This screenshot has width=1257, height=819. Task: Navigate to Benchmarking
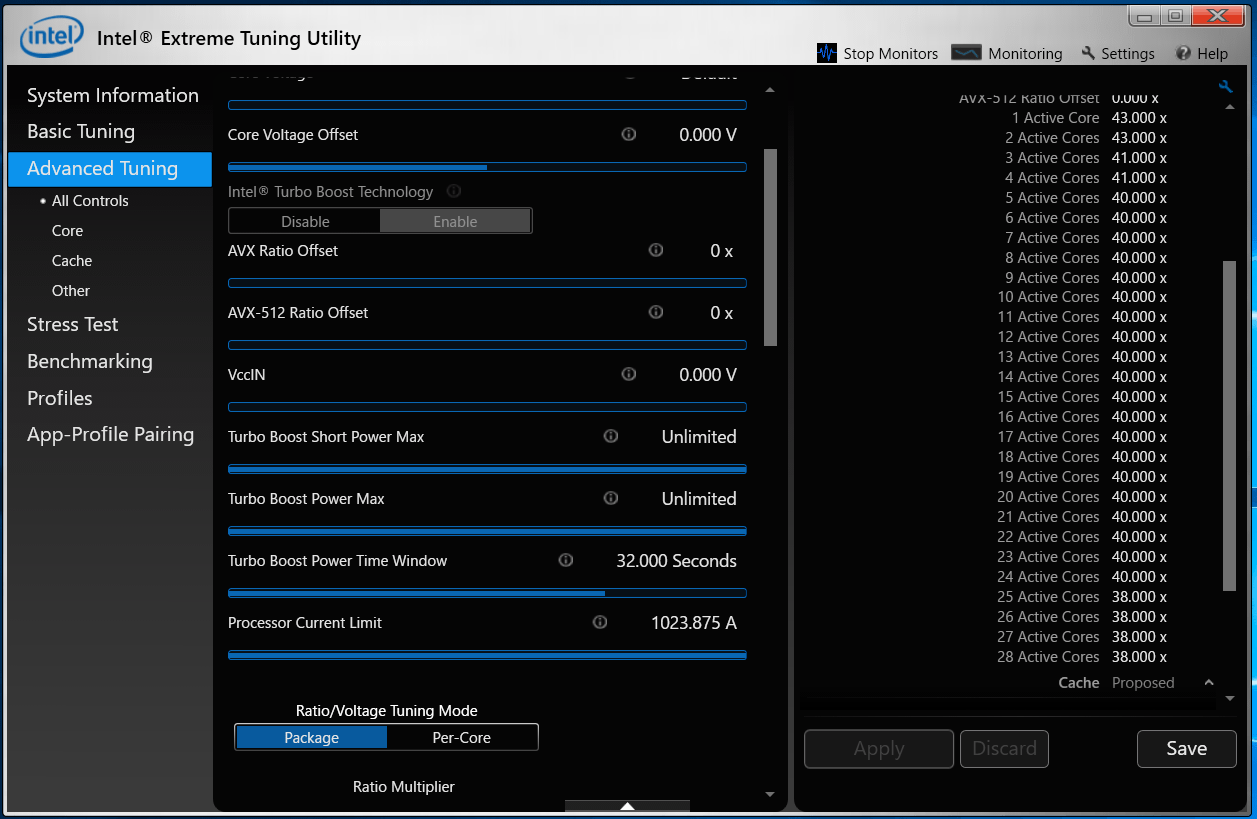[x=90, y=361]
